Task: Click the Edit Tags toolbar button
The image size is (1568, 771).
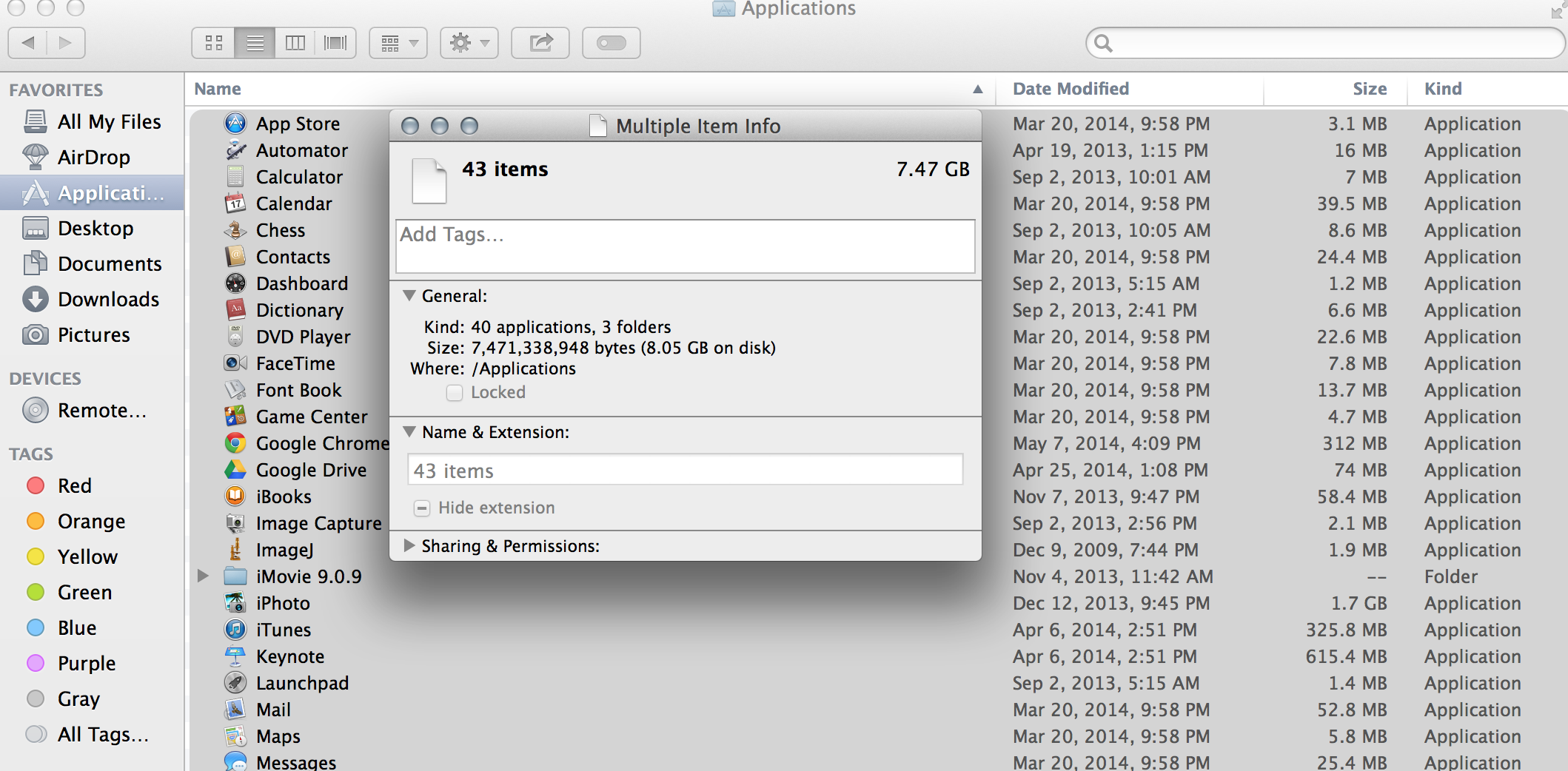Action: tap(612, 43)
